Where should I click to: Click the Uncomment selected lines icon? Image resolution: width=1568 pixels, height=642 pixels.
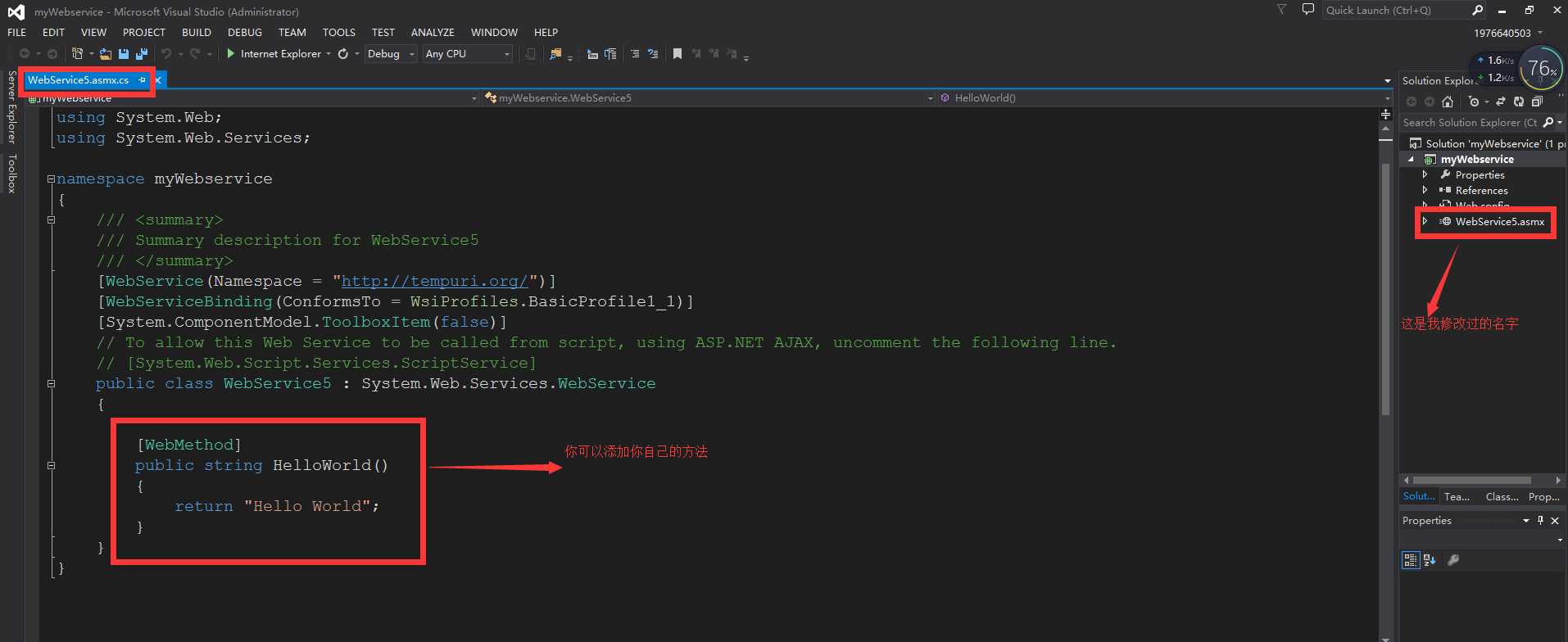(x=652, y=53)
